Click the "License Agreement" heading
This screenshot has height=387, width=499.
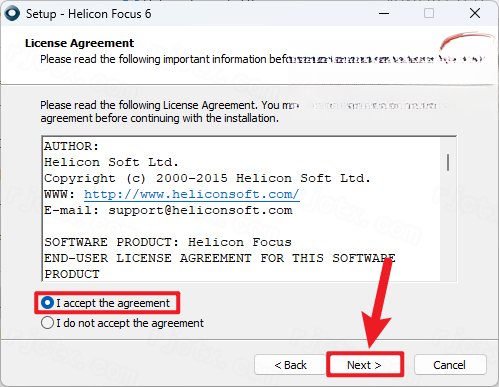[x=79, y=43]
